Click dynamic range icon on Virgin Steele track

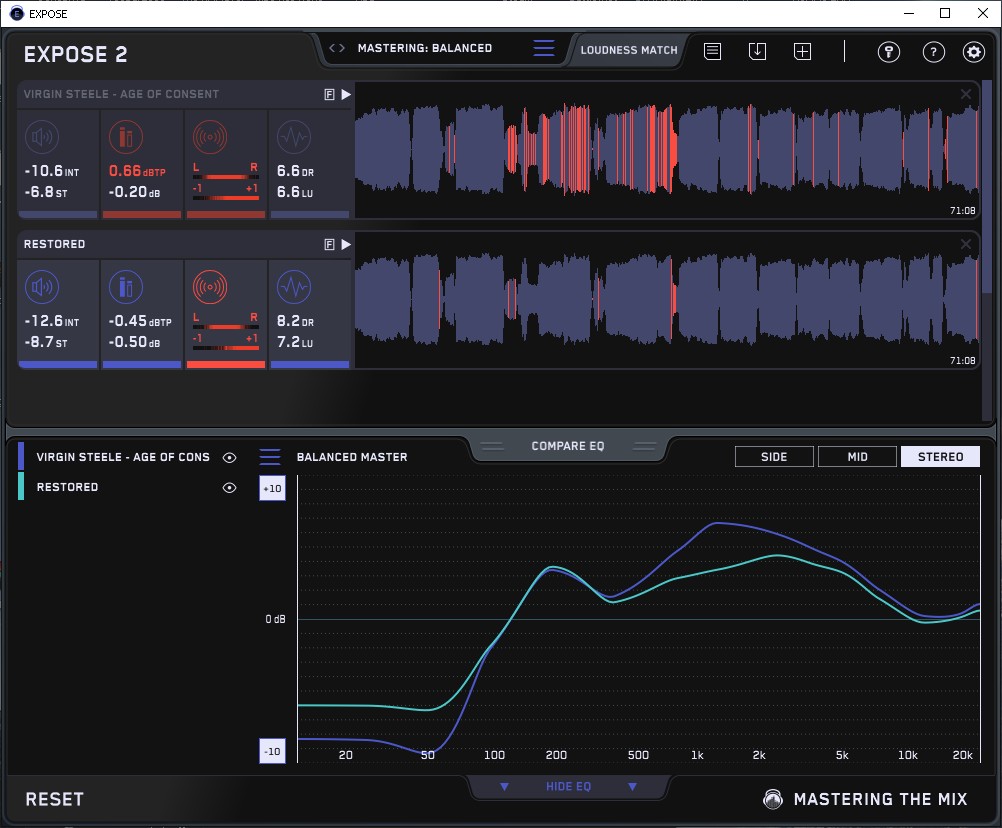[x=293, y=137]
